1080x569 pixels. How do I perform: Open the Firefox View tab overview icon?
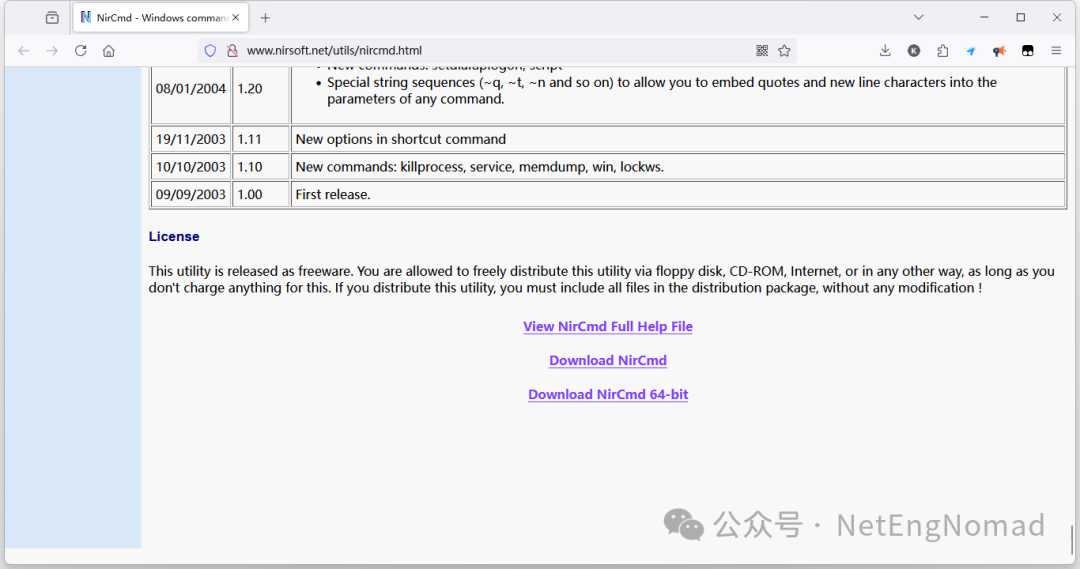tap(52, 18)
